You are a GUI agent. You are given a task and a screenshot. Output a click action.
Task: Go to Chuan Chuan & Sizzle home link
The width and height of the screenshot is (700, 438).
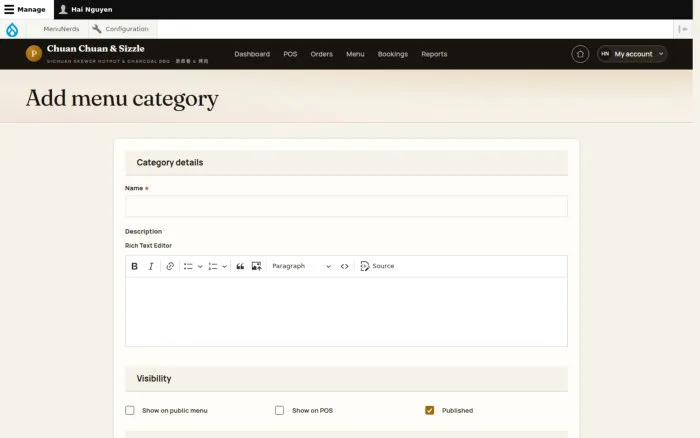(x=96, y=49)
